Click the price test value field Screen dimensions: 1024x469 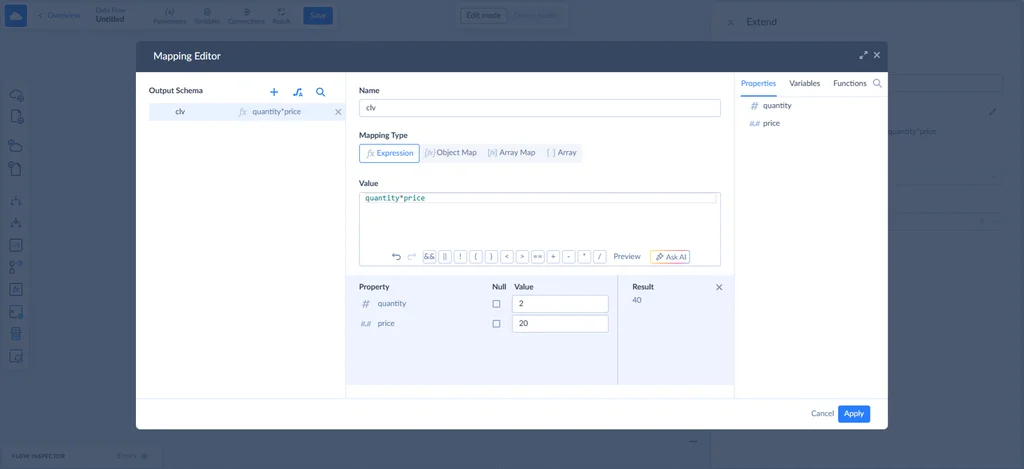pyautogui.click(x=560, y=323)
